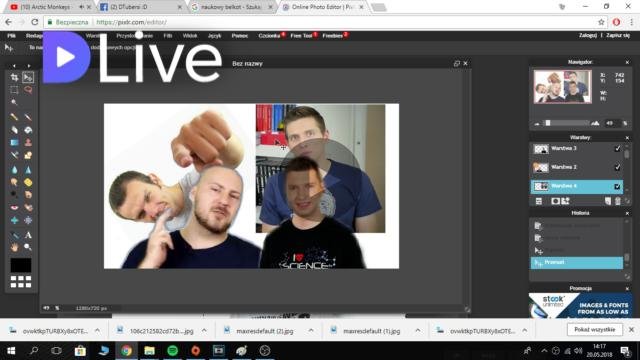Open the Pomoc menu
Screen dimensions: 640x360
240,36
